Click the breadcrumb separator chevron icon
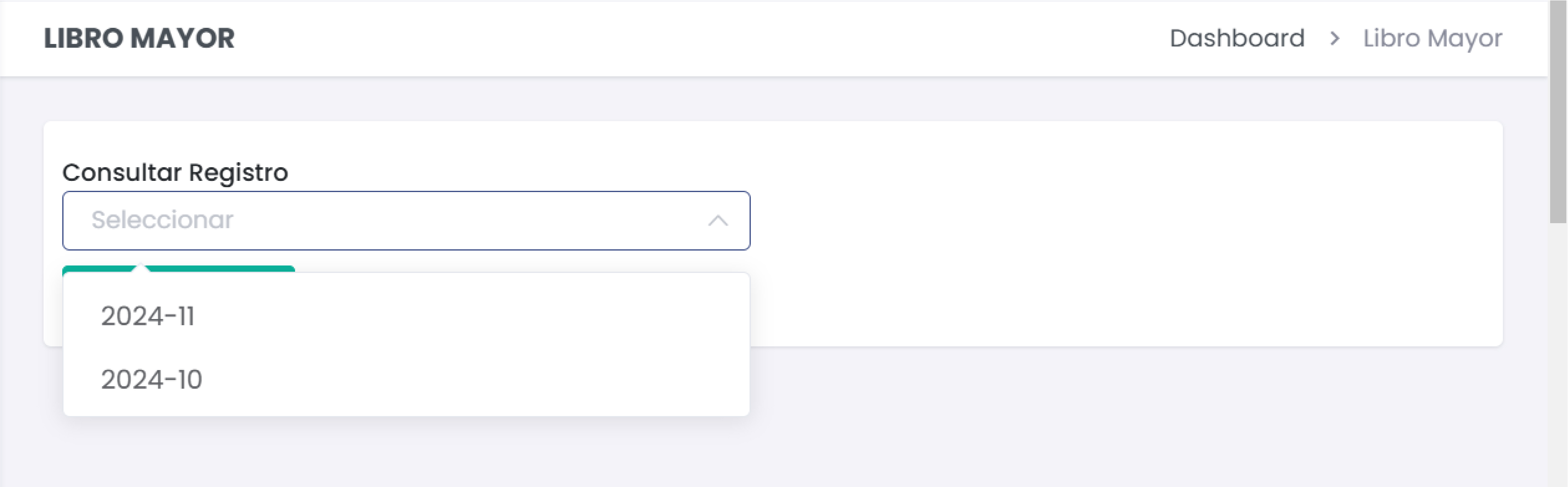The width and height of the screenshot is (1568, 487). (x=1334, y=39)
